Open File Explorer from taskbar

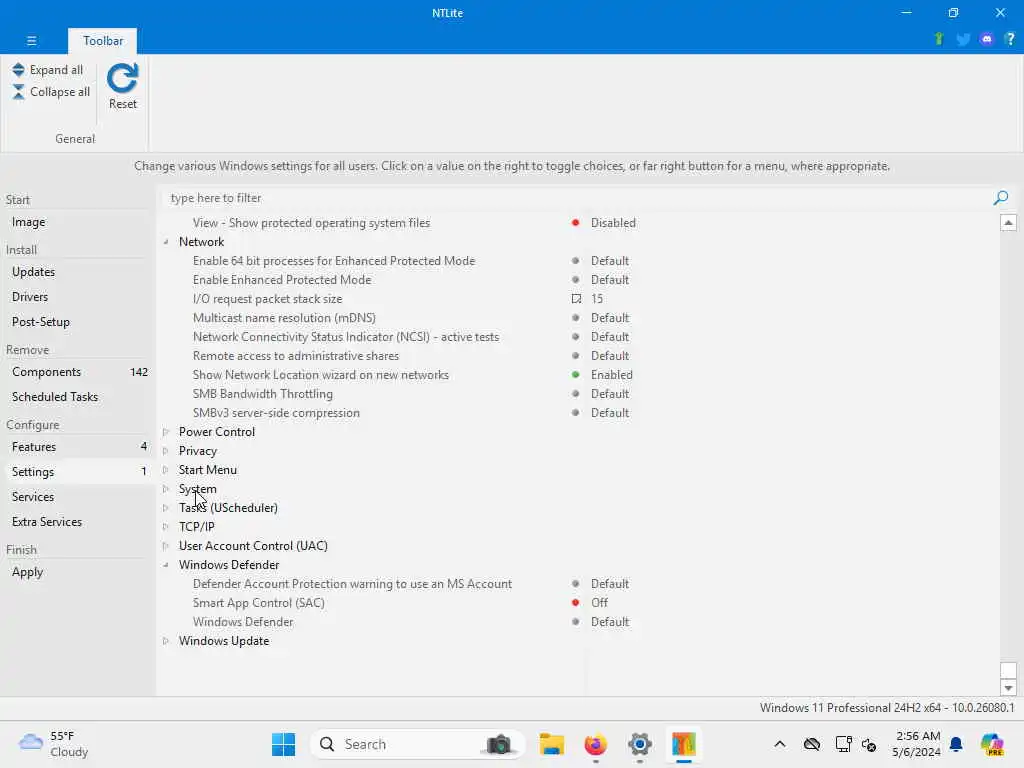tap(552, 744)
